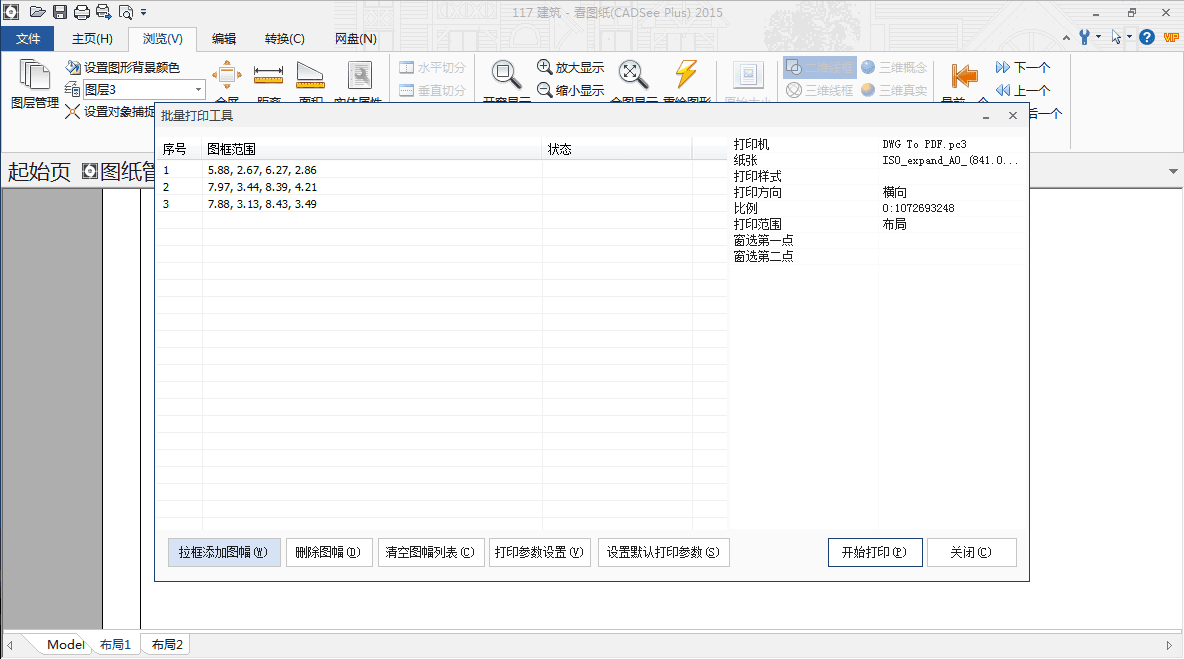The height and width of the screenshot is (659, 1184).
Task: Click the 缩小显示 zoom out icon
Action: pyautogui.click(x=545, y=90)
